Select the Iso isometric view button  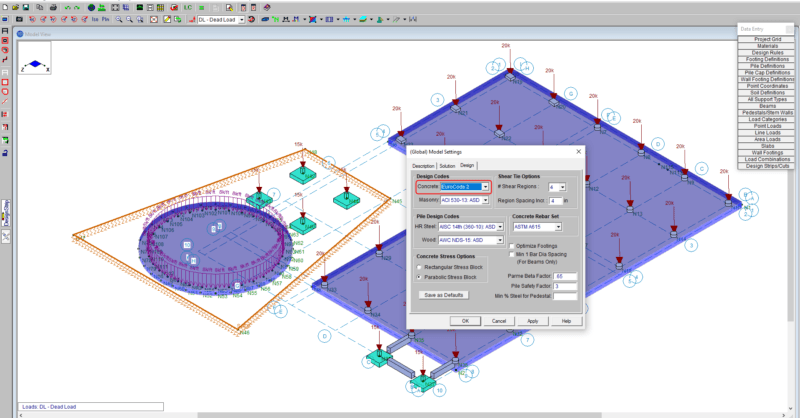click(94, 18)
